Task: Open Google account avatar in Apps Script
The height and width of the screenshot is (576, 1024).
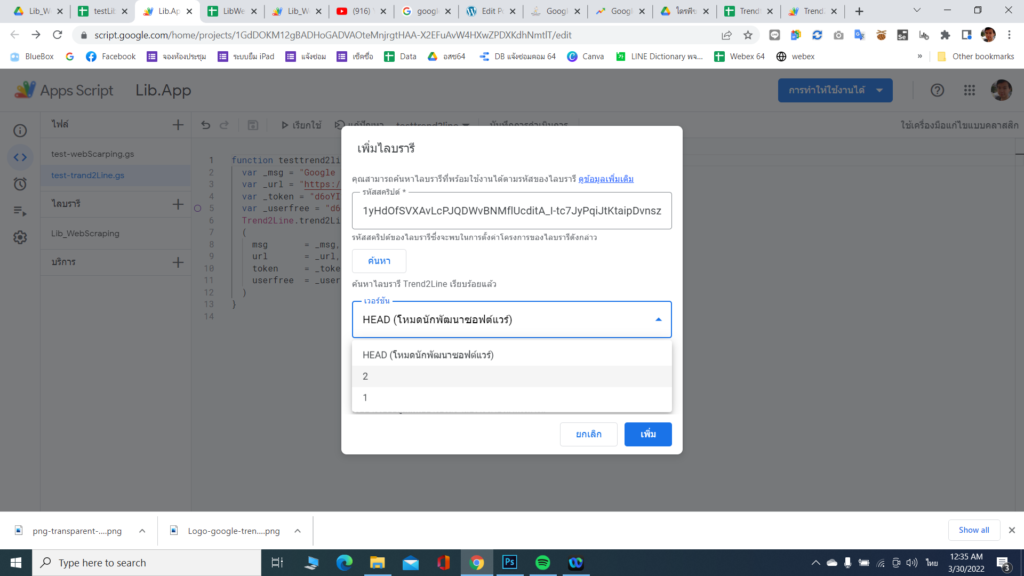Action: coord(1001,90)
